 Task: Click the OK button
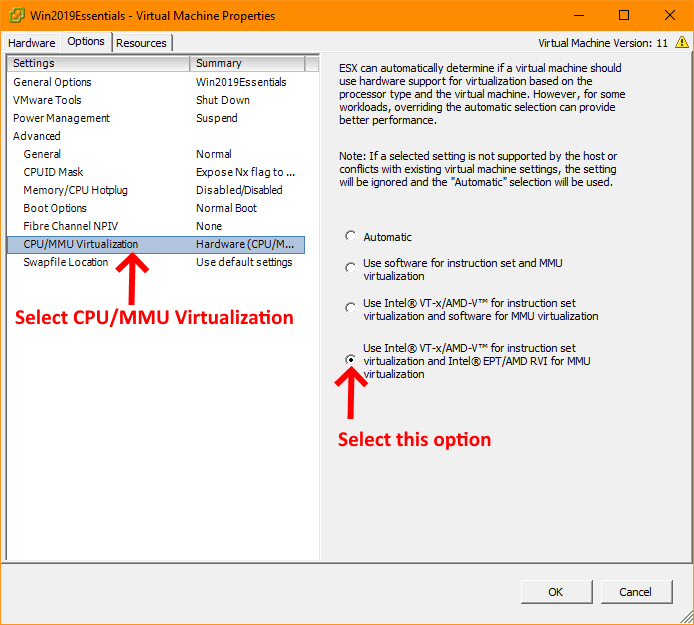pos(556,592)
